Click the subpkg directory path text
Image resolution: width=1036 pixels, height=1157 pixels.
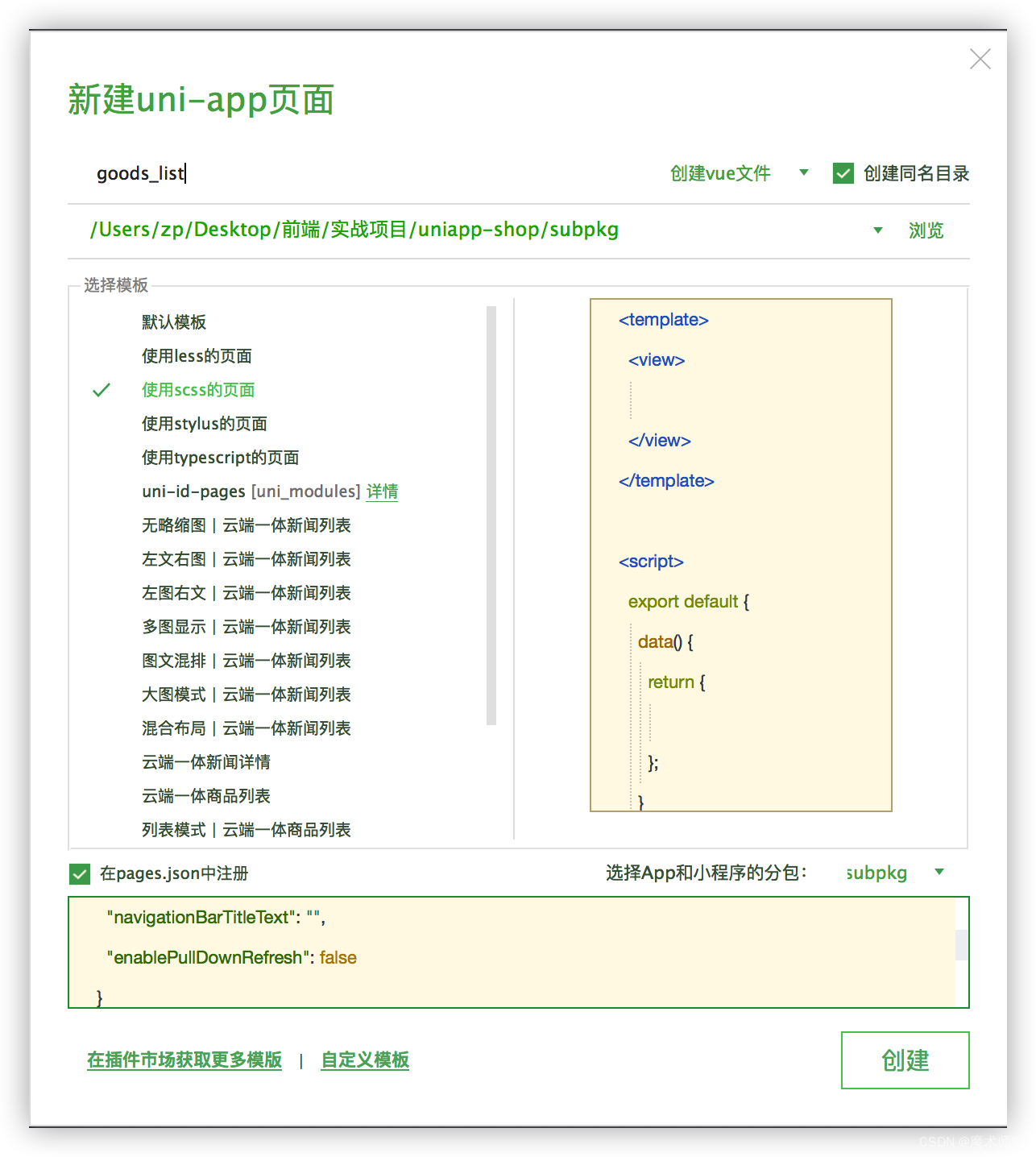(354, 230)
